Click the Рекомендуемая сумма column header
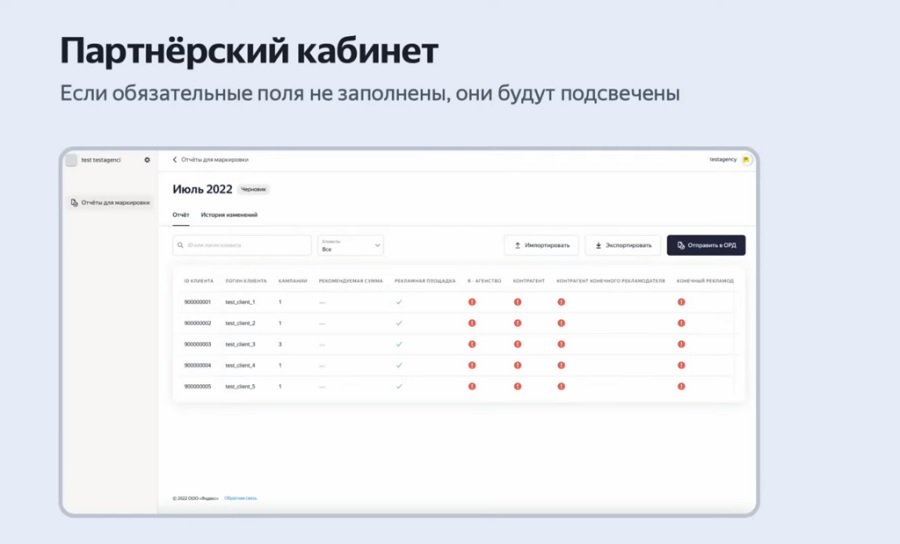Screen dimensions: 900x544 coord(351,281)
